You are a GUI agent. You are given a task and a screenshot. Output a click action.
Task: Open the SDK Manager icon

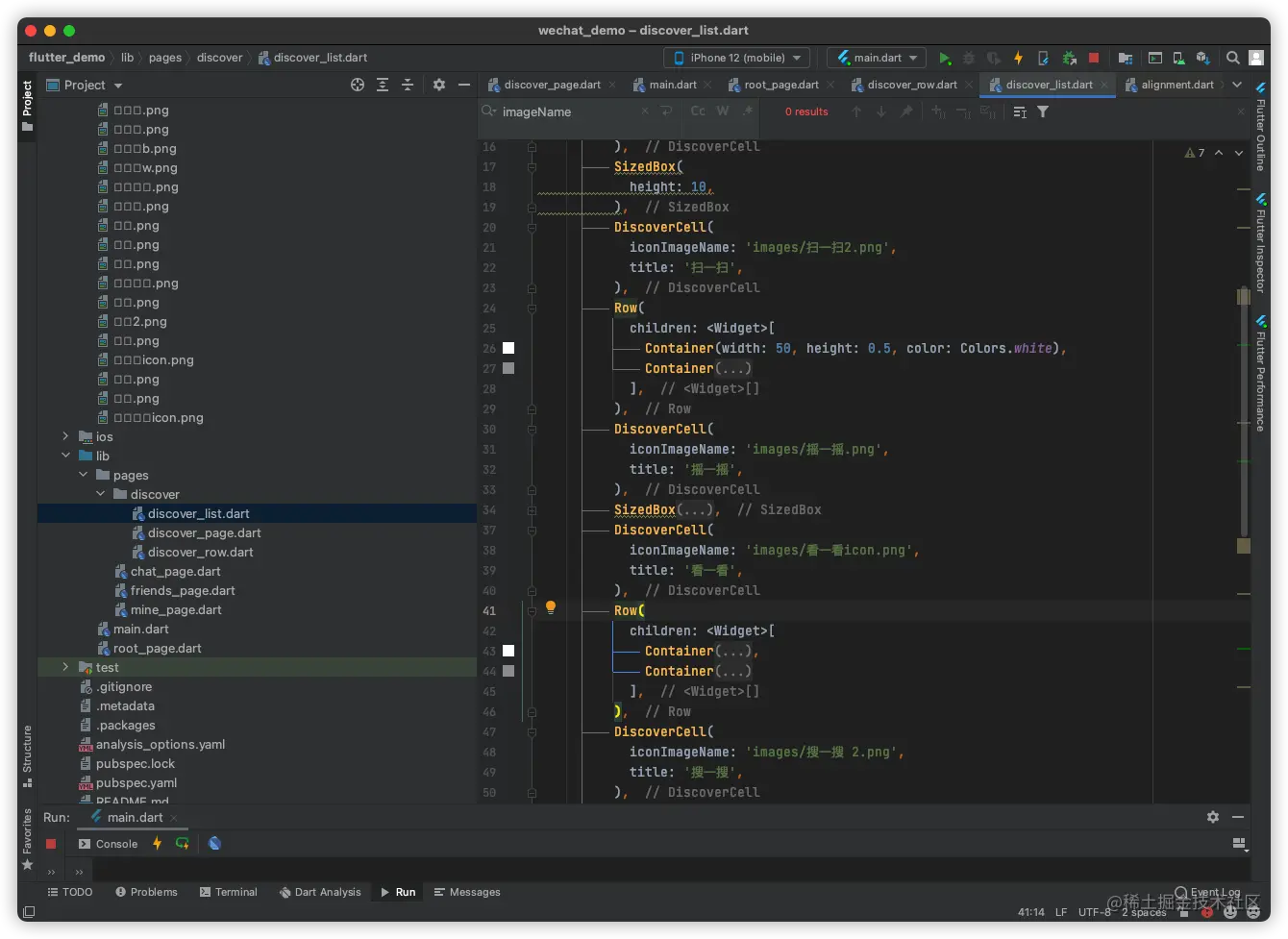click(1203, 58)
